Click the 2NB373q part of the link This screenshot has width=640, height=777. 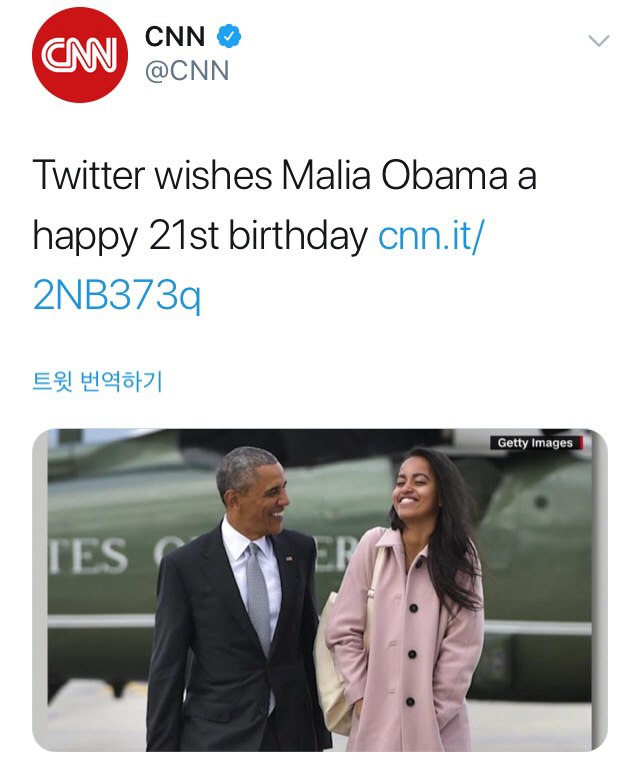pos(116,297)
